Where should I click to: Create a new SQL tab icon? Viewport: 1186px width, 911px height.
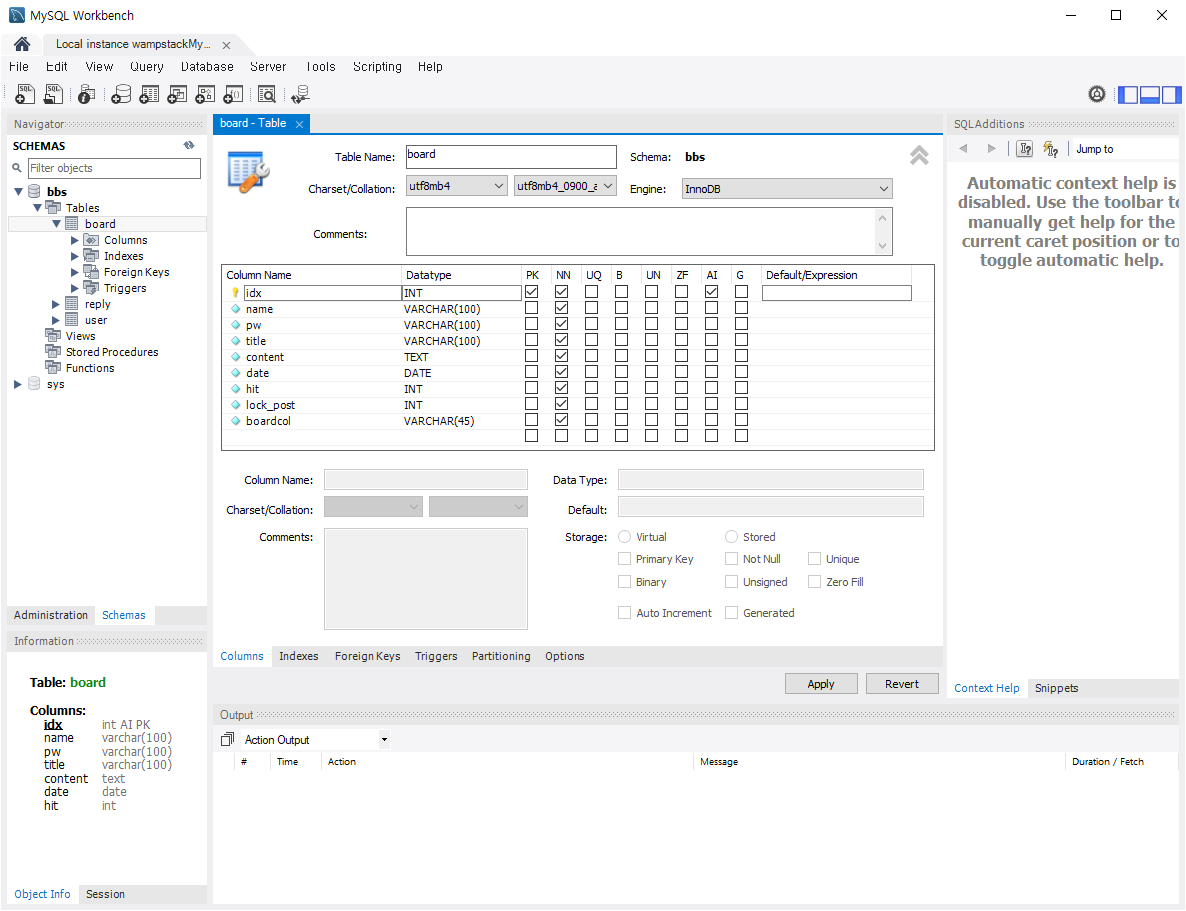(25, 94)
